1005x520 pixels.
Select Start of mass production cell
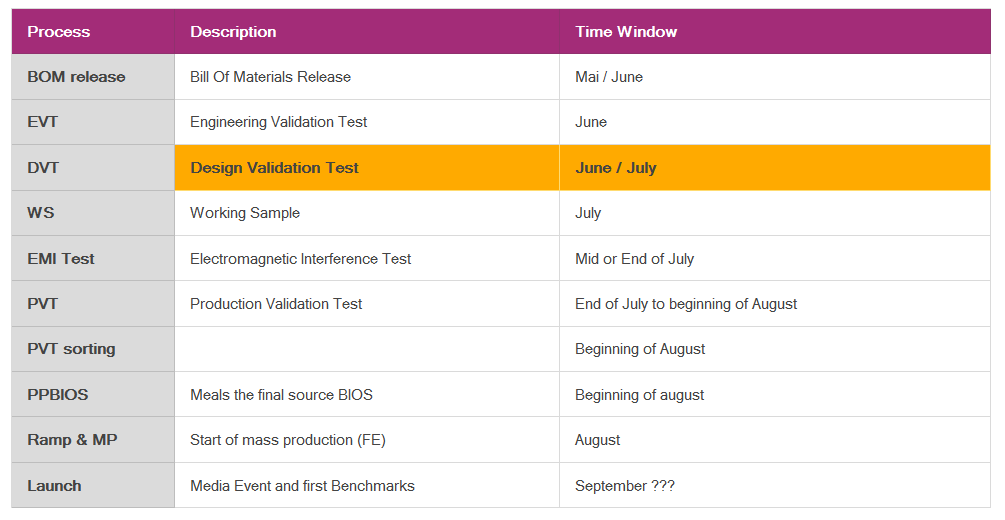tap(287, 440)
